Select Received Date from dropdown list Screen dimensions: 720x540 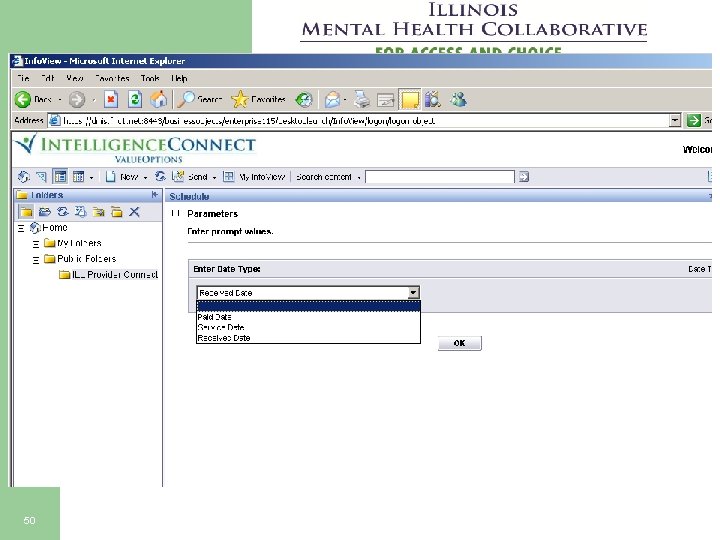(x=308, y=338)
